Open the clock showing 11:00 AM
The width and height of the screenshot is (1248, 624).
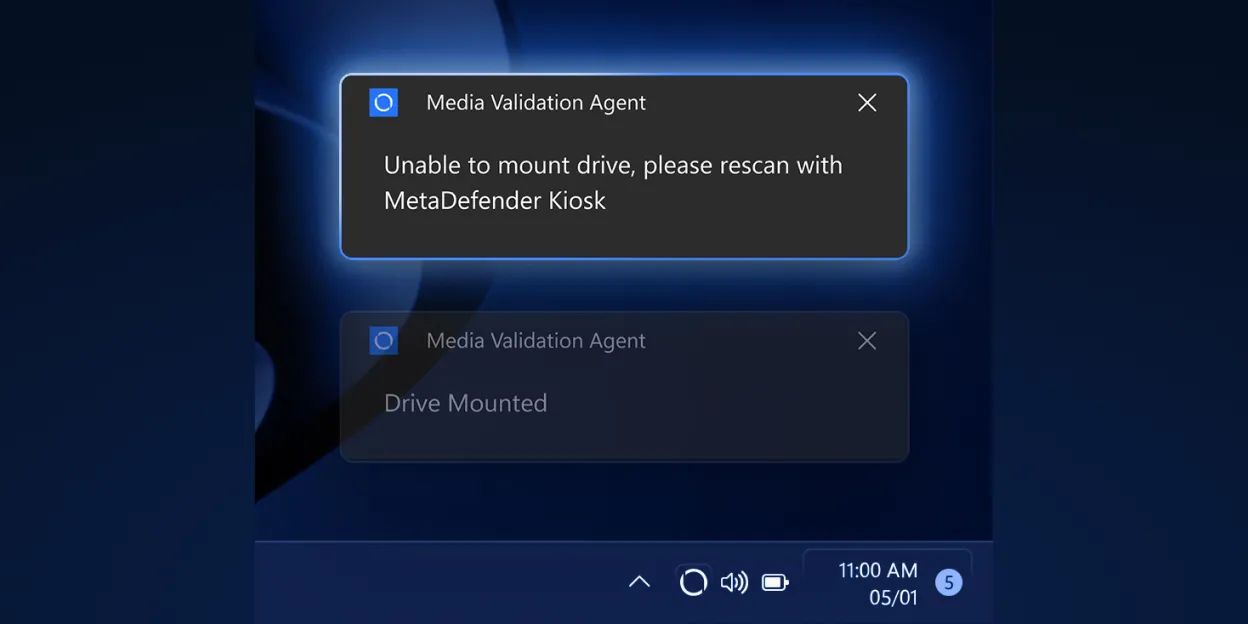[x=877, y=570]
